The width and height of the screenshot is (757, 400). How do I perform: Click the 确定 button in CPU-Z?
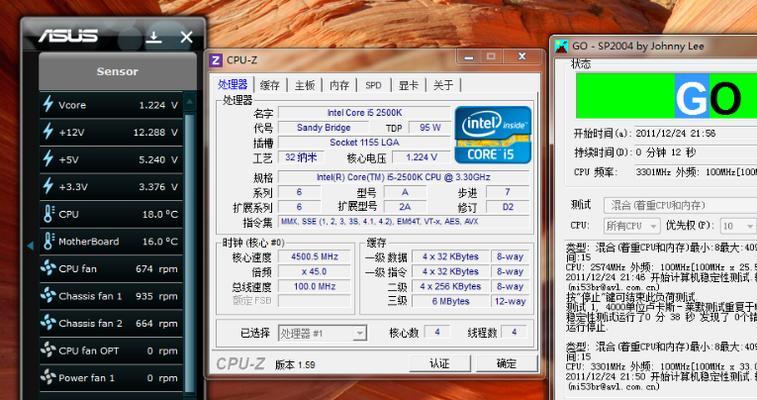506,363
